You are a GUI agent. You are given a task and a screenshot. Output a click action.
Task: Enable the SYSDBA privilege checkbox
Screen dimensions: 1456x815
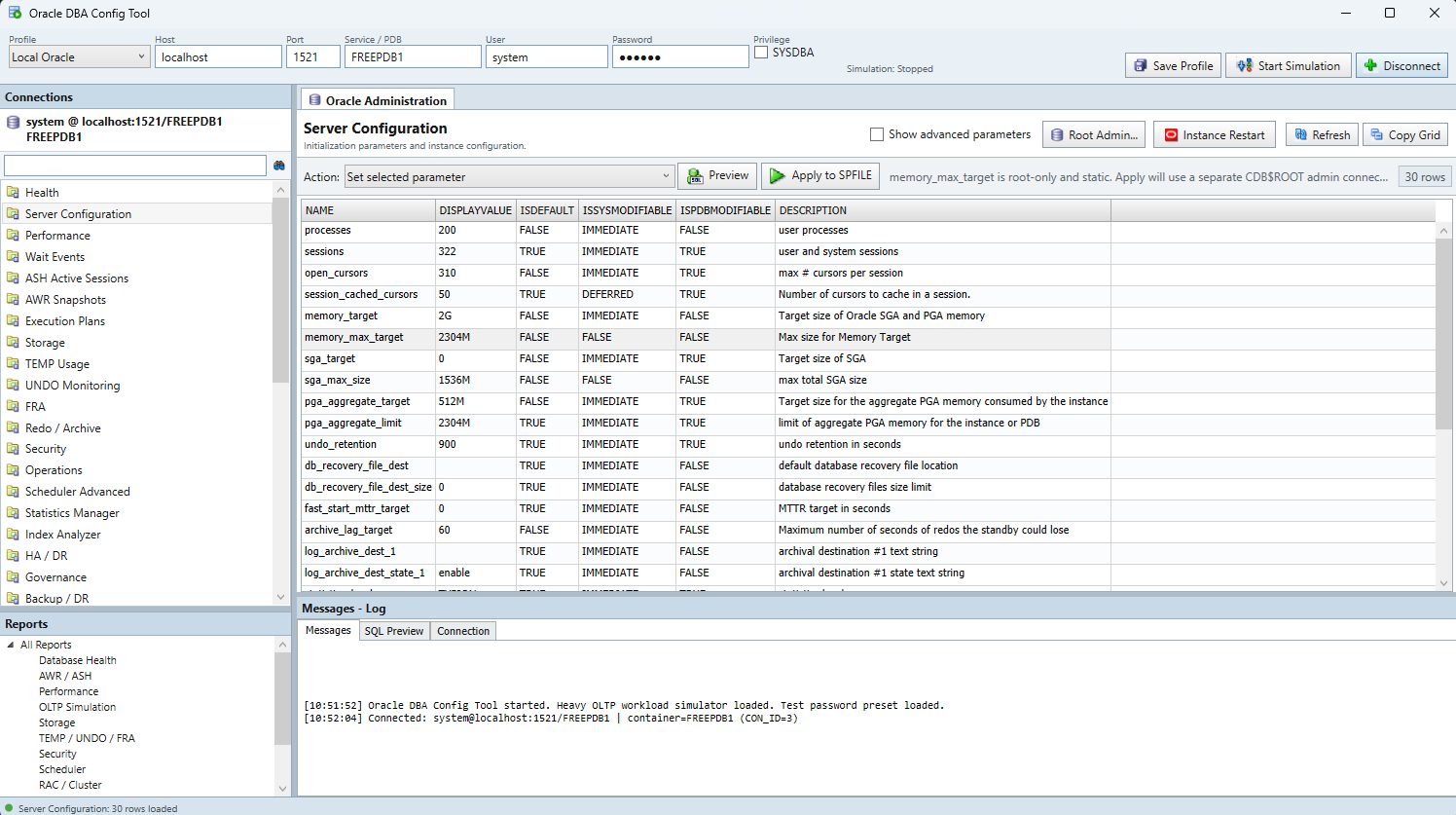tap(761, 53)
